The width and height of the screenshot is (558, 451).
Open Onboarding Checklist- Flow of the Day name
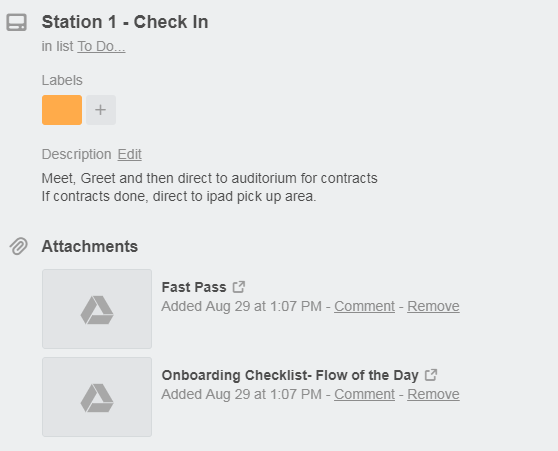pos(290,375)
